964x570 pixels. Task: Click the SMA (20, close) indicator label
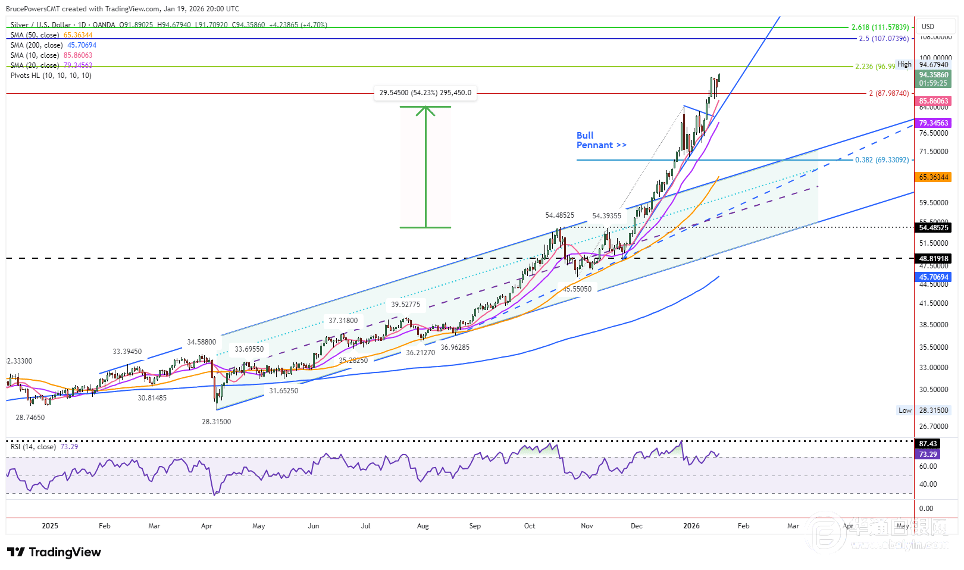[48, 65]
